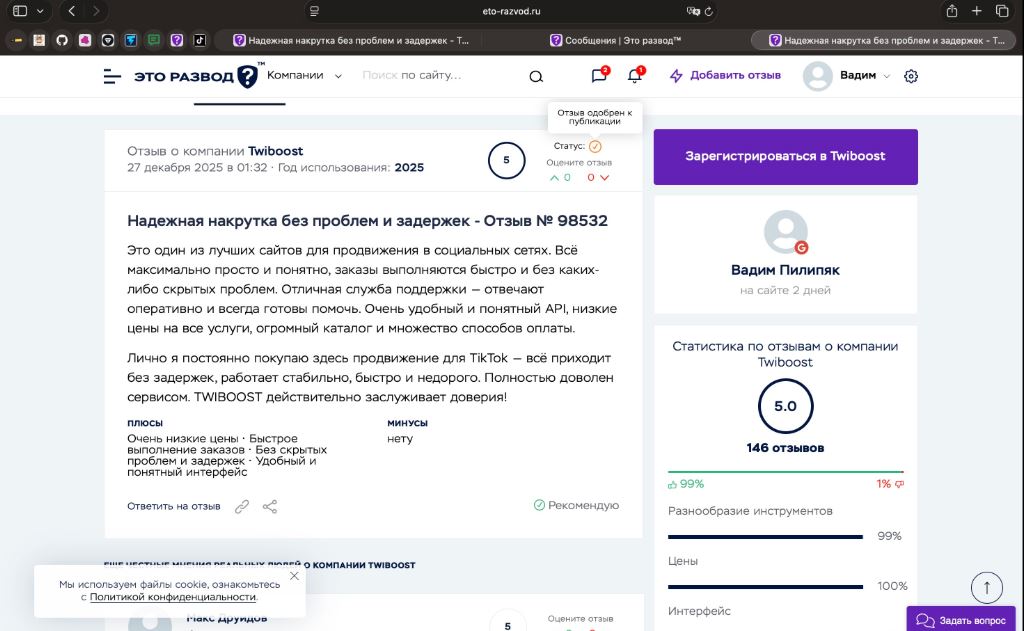1024x631 pixels.
Task: Click the copy link icon under review
Action: [x=242, y=506]
